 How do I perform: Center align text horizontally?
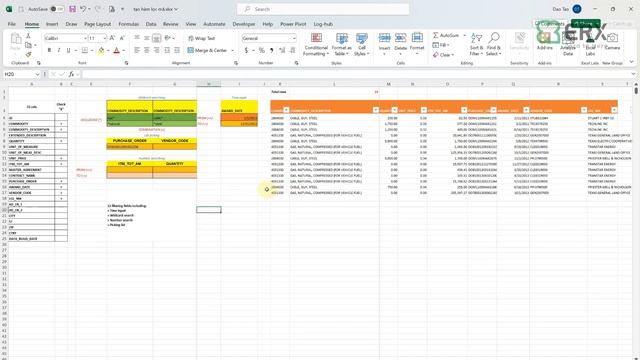147,50
